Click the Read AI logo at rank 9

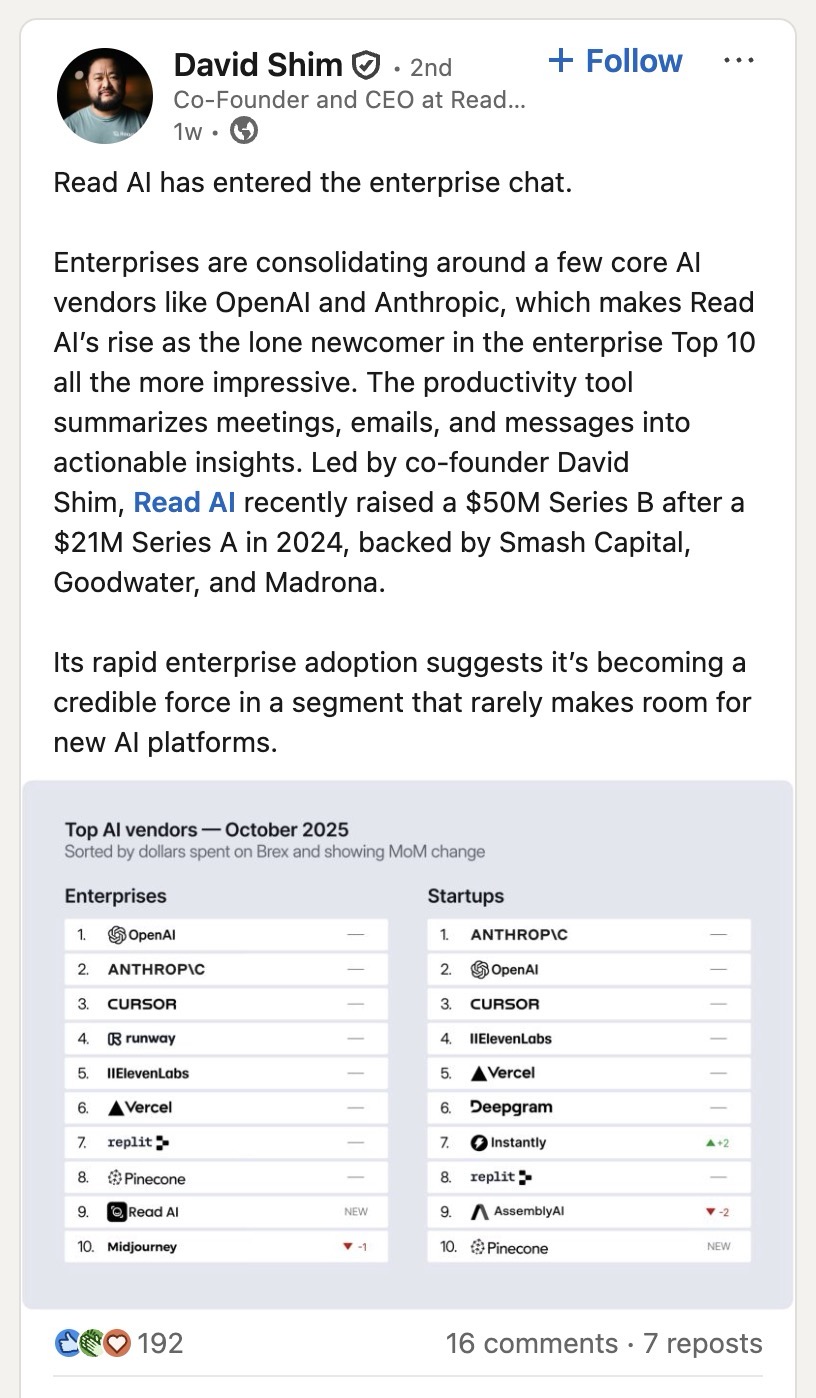click(x=116, y=1211)
